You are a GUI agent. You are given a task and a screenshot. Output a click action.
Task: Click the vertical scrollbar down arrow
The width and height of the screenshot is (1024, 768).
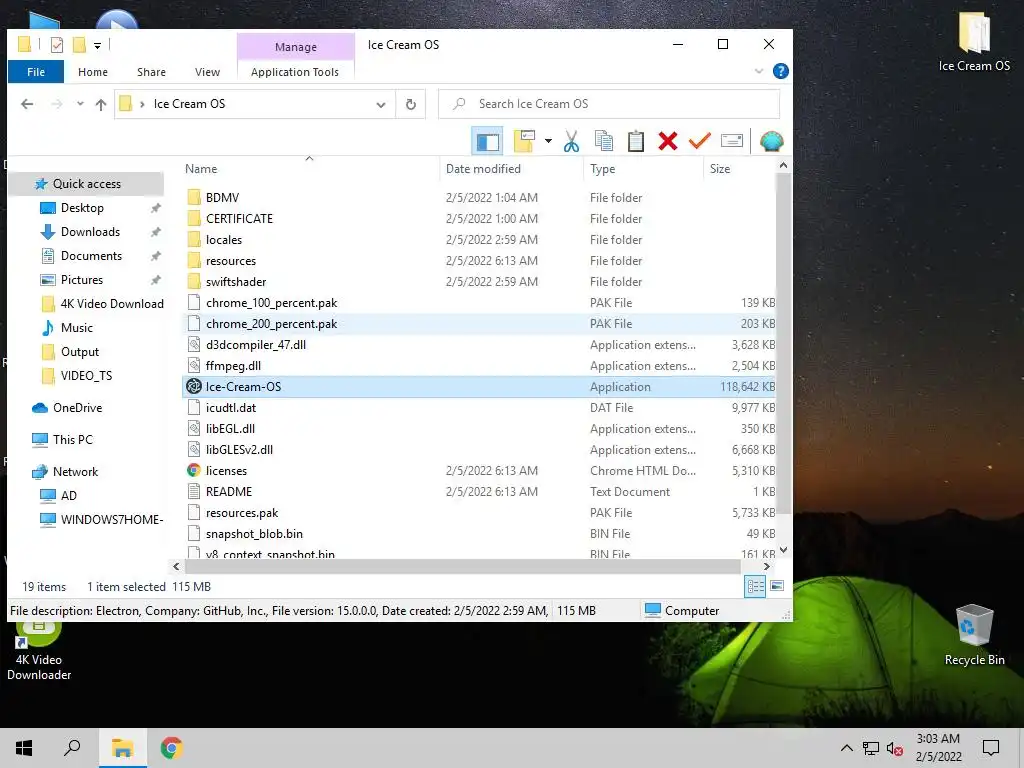[784, 551]
